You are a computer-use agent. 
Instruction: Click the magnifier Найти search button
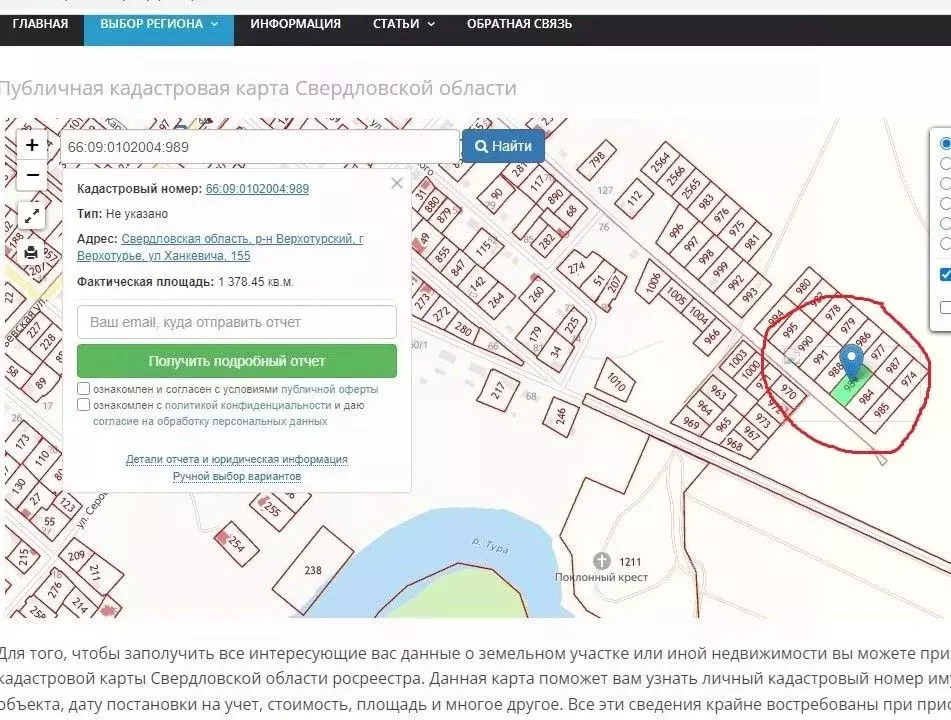tap(503, 146)
